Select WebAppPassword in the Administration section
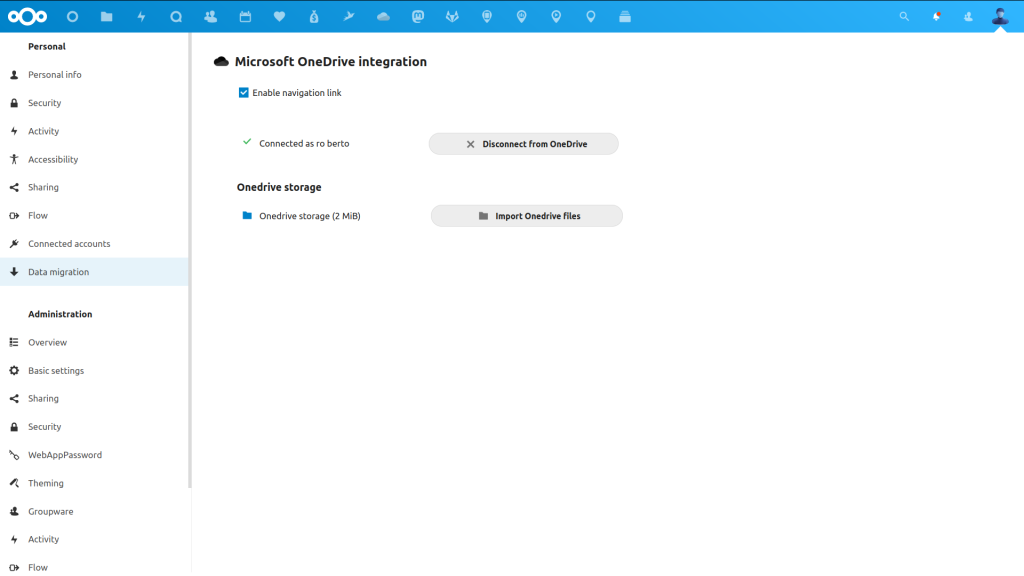 coord(65,454)
